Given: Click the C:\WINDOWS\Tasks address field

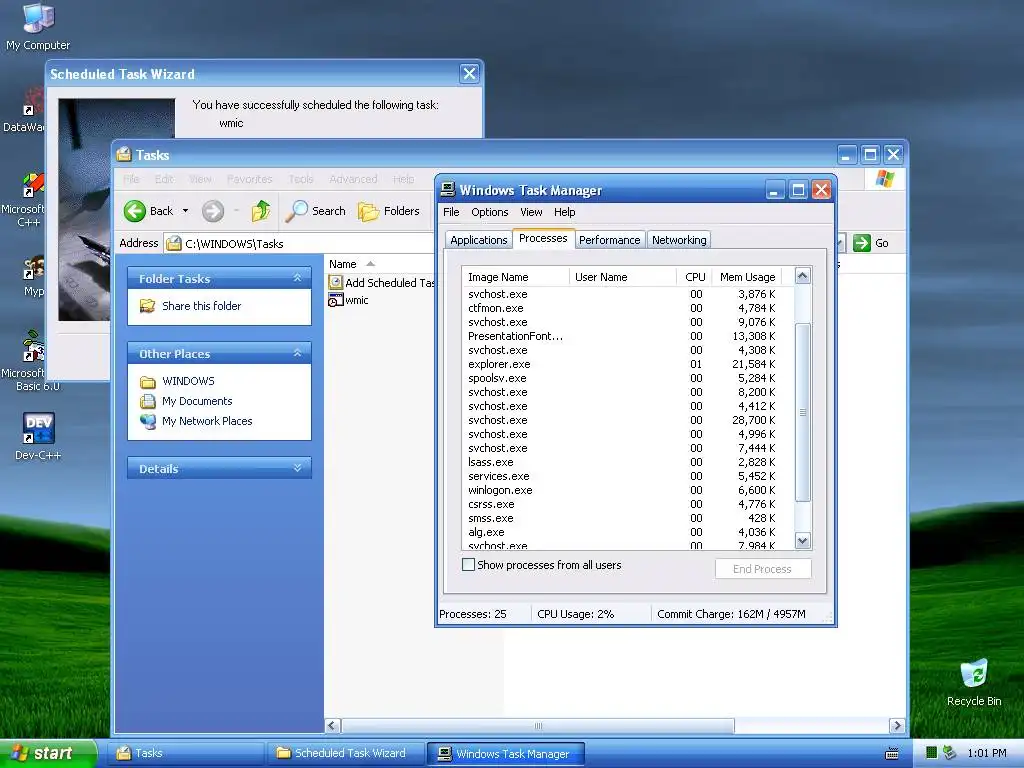Looking at the screenshot, I should point(300,244).
